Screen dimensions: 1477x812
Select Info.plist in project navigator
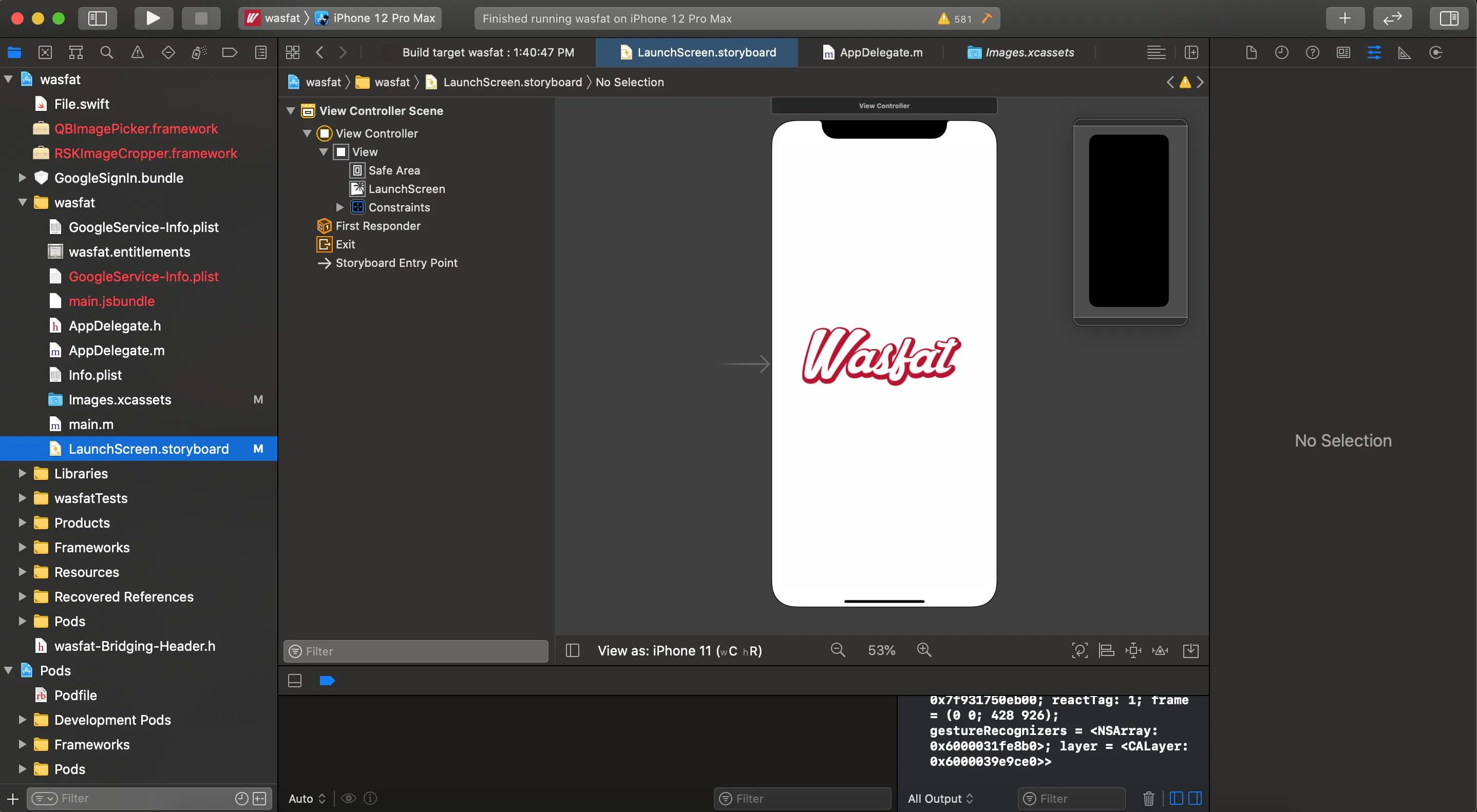point(95,375)
